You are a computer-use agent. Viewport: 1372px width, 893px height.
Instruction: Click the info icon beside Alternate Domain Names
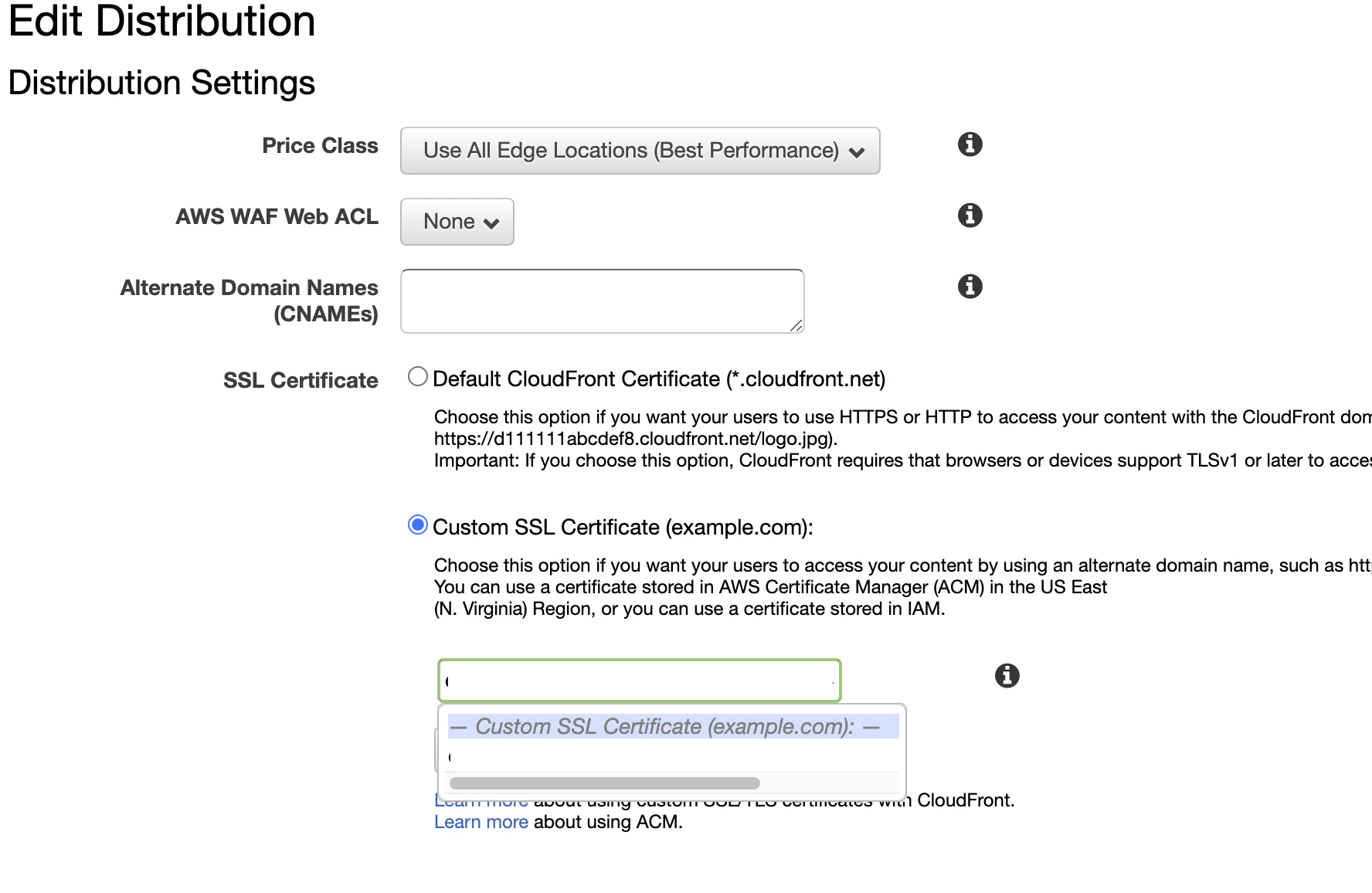tap(970, 286)
